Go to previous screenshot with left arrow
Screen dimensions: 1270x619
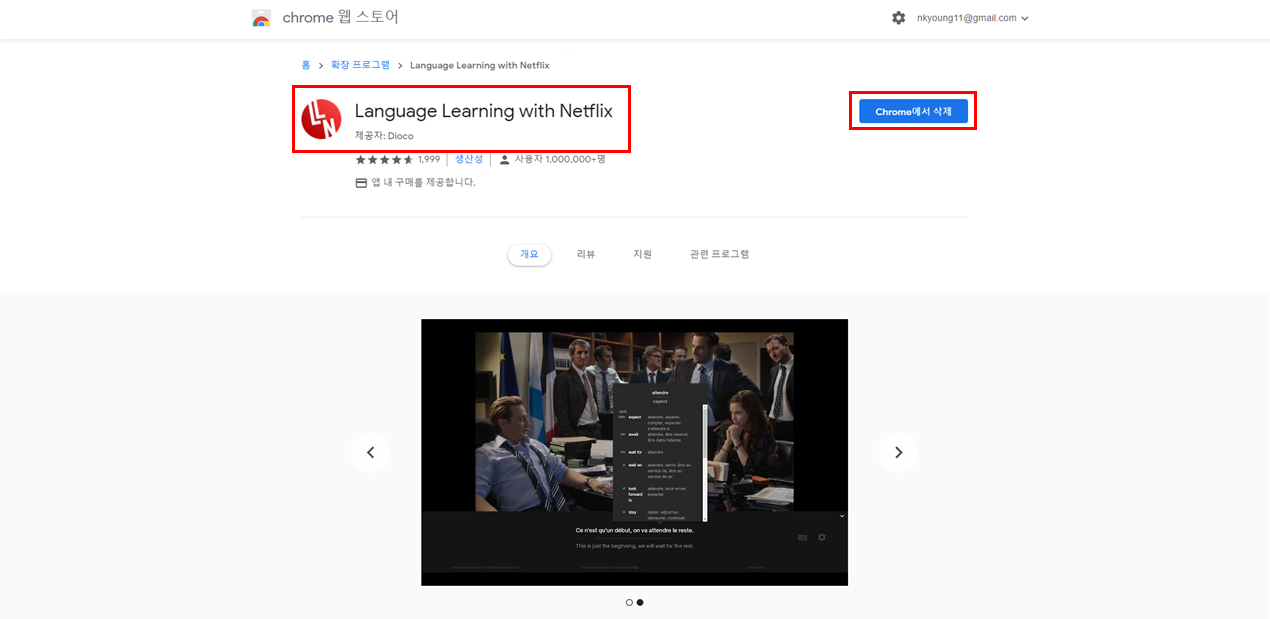(370, 452)
